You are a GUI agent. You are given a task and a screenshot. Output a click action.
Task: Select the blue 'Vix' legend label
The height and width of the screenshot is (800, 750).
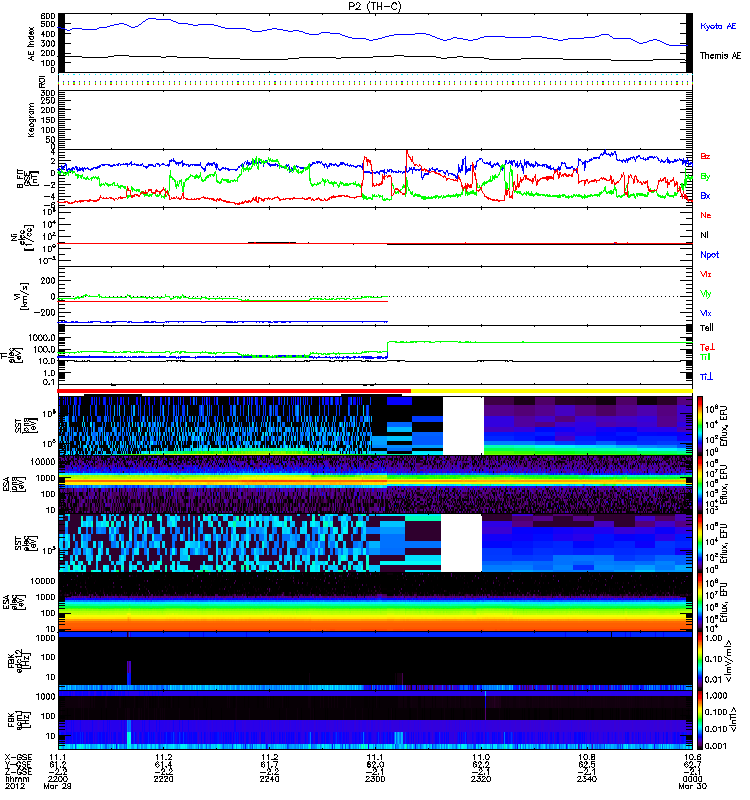point(705,313)
